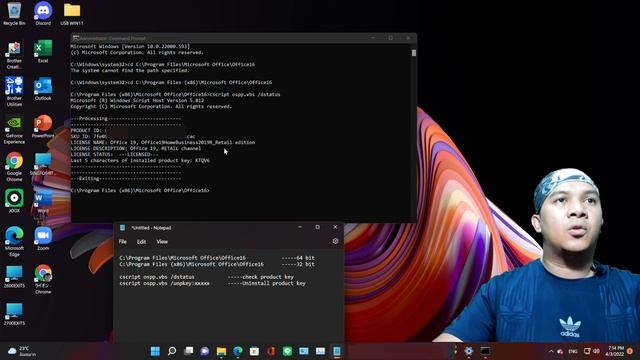Open the Settings gear in the taskbar
The height and width of the screenshot is (360, 640).
pyautogui.click(x=469, y=351)
